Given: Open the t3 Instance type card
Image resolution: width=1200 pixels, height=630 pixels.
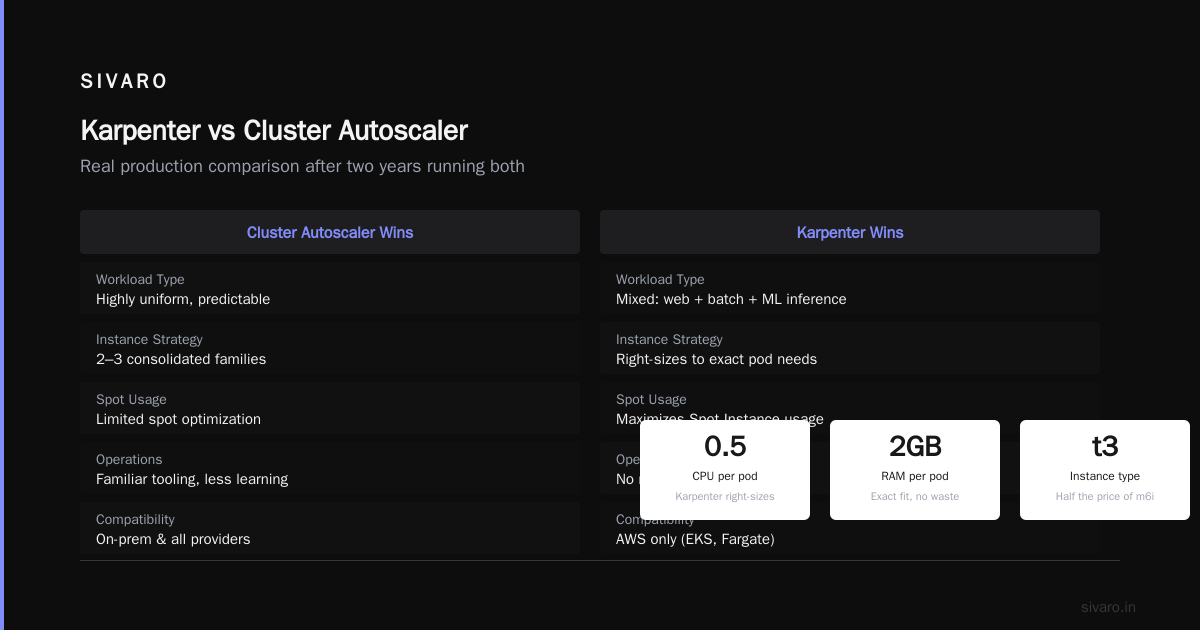Looking at the screenshot, I should point(1105,470).
